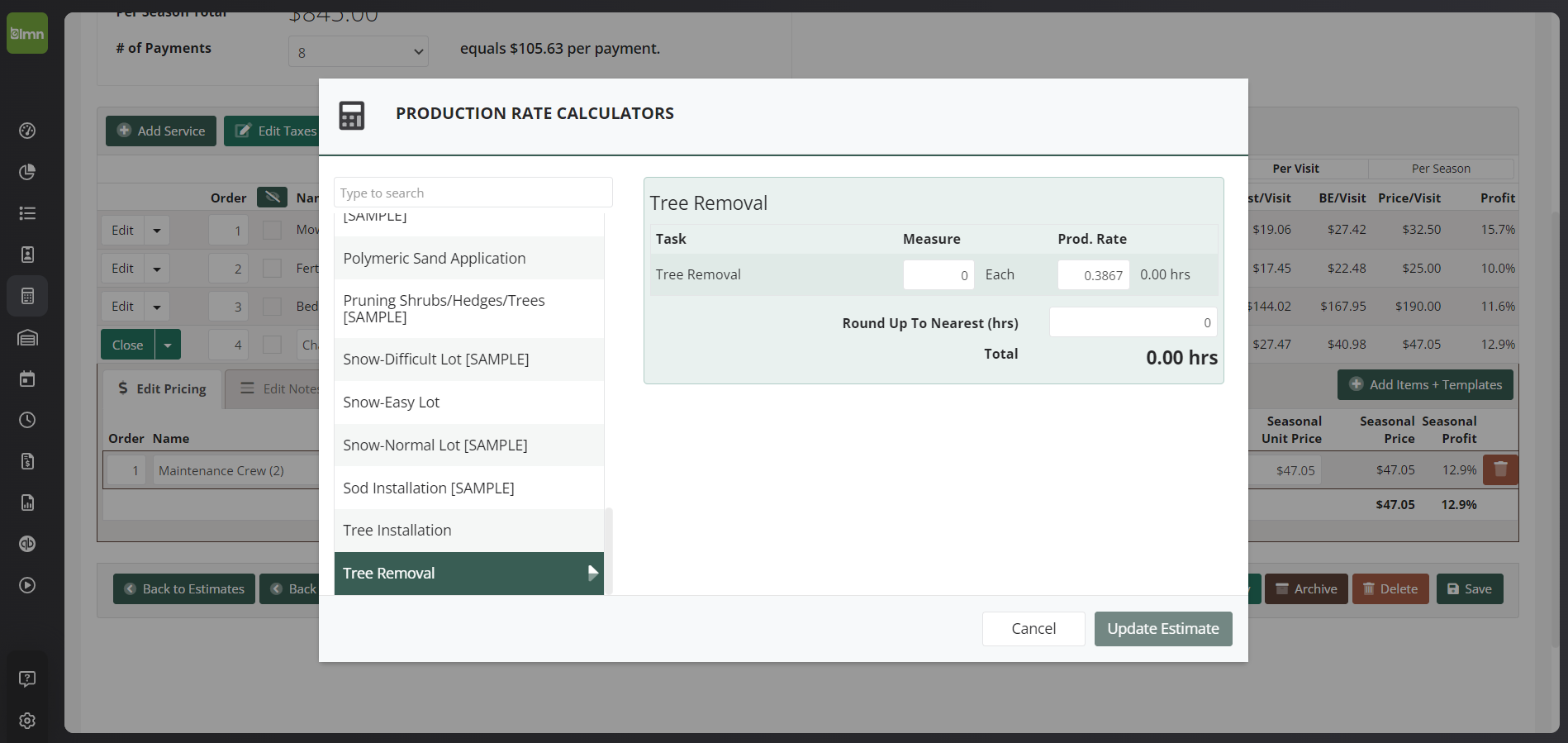The height and width of the screenshot is (743, 1568).
Task: Expand the Edit dropdown arrow on row 2
Action: click(157, 268)
